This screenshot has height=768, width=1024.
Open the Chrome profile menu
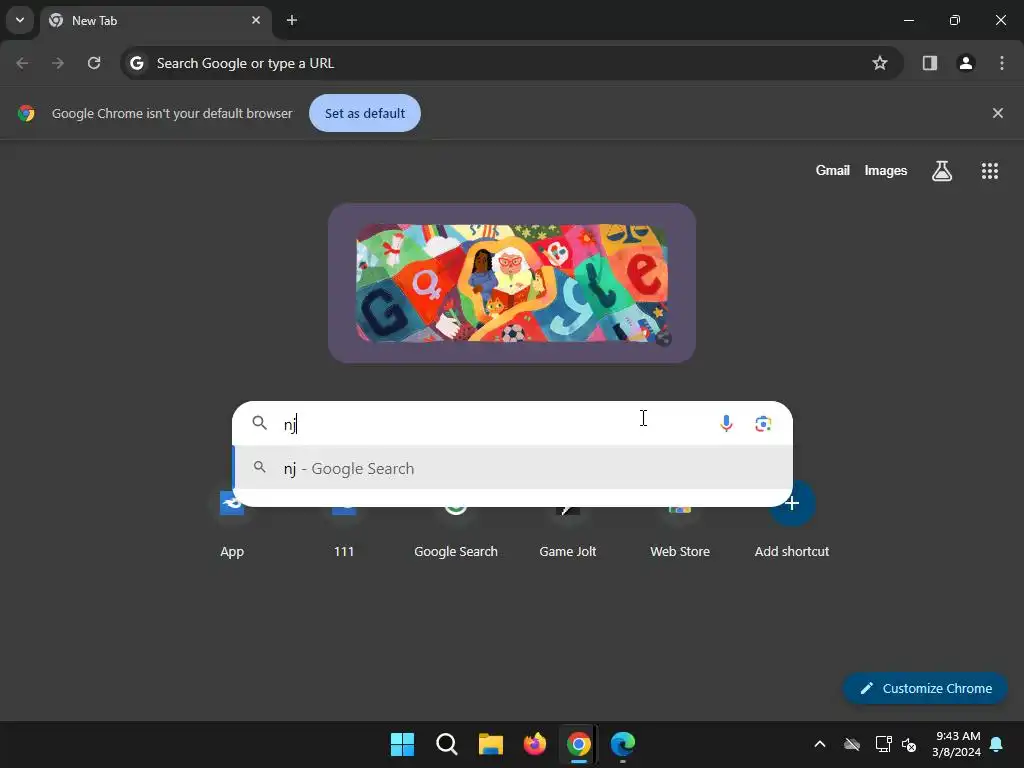[x=966, y=63]
